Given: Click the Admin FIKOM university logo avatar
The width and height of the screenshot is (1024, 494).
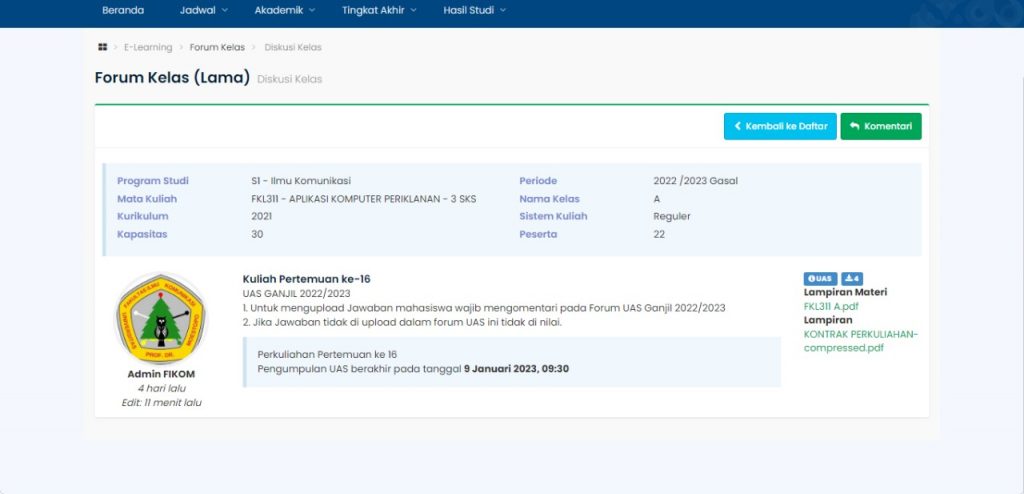Looking at the screenshot, I should [x=160, y=320].
